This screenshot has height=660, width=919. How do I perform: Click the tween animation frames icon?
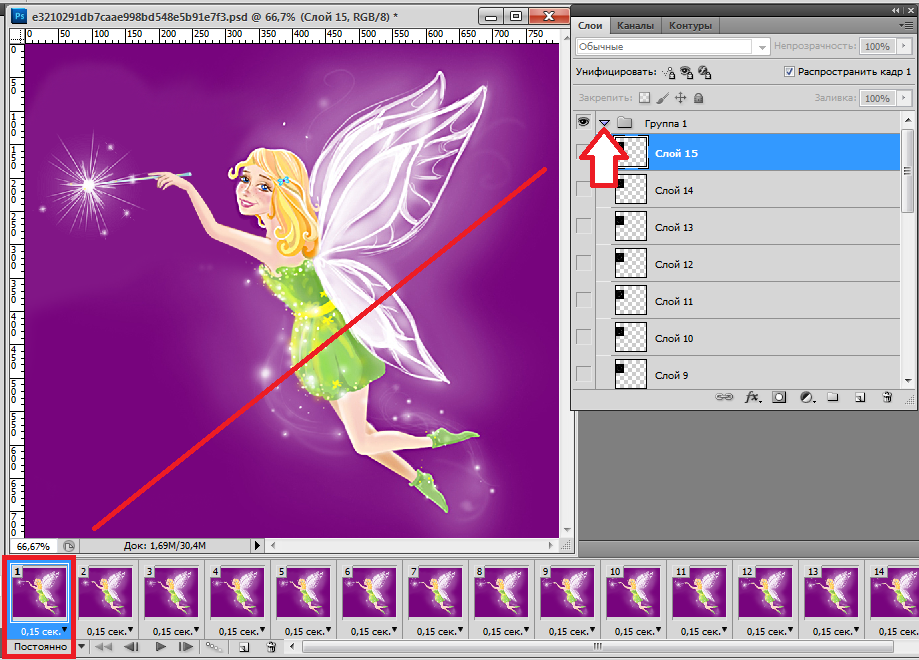click(212, 648)
